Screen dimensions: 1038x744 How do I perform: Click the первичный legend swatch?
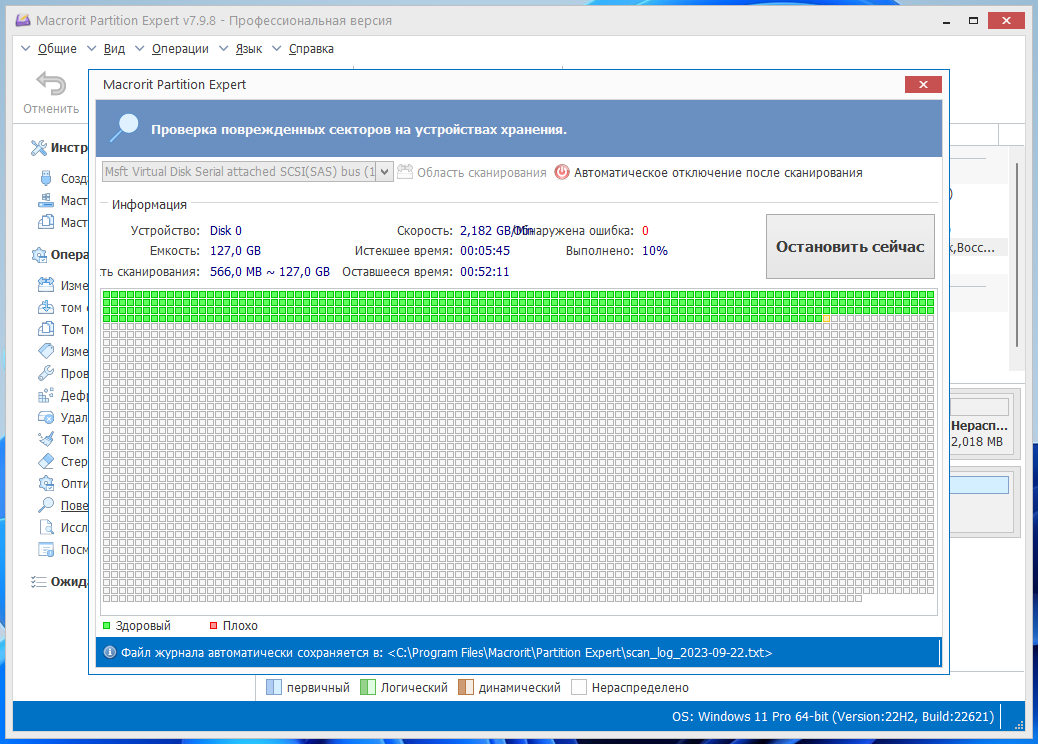tap(273, 687)
